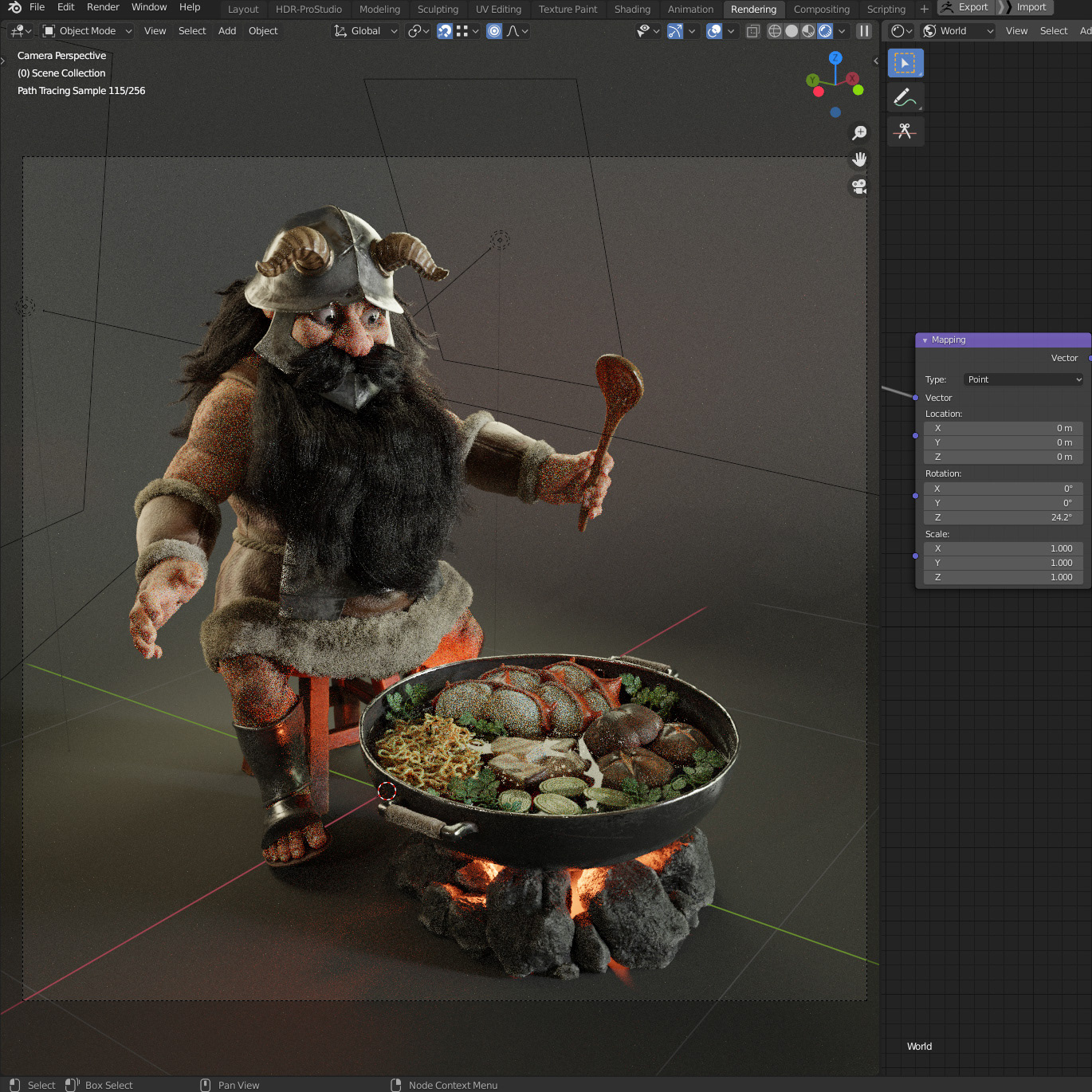Click the GoZ Import button
Screen dimensions: 1092x1092
(x=1025, y=7)
